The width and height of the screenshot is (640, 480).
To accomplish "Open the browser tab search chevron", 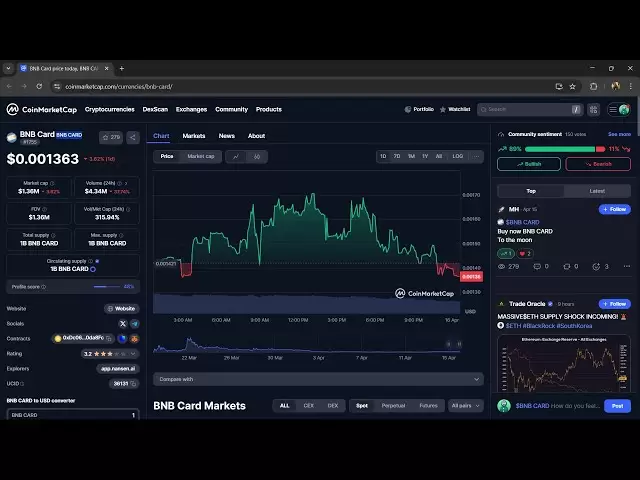I will (8, 69).
